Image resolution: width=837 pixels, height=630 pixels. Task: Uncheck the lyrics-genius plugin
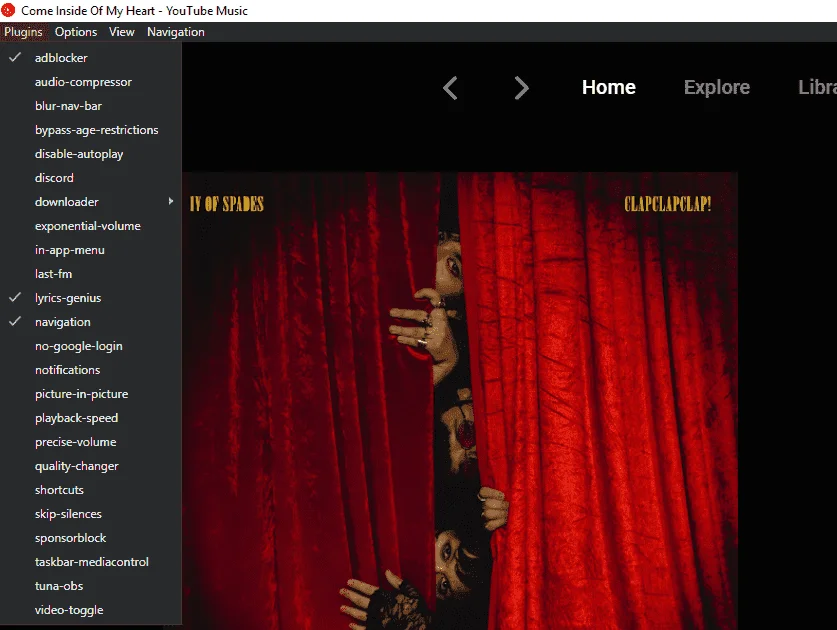(91, 298)
